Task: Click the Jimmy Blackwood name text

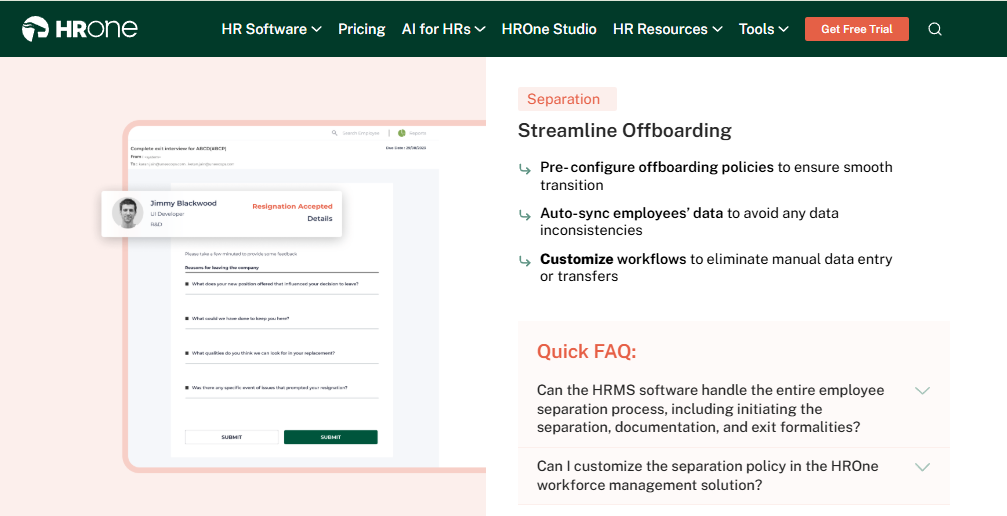Action: 183,203
